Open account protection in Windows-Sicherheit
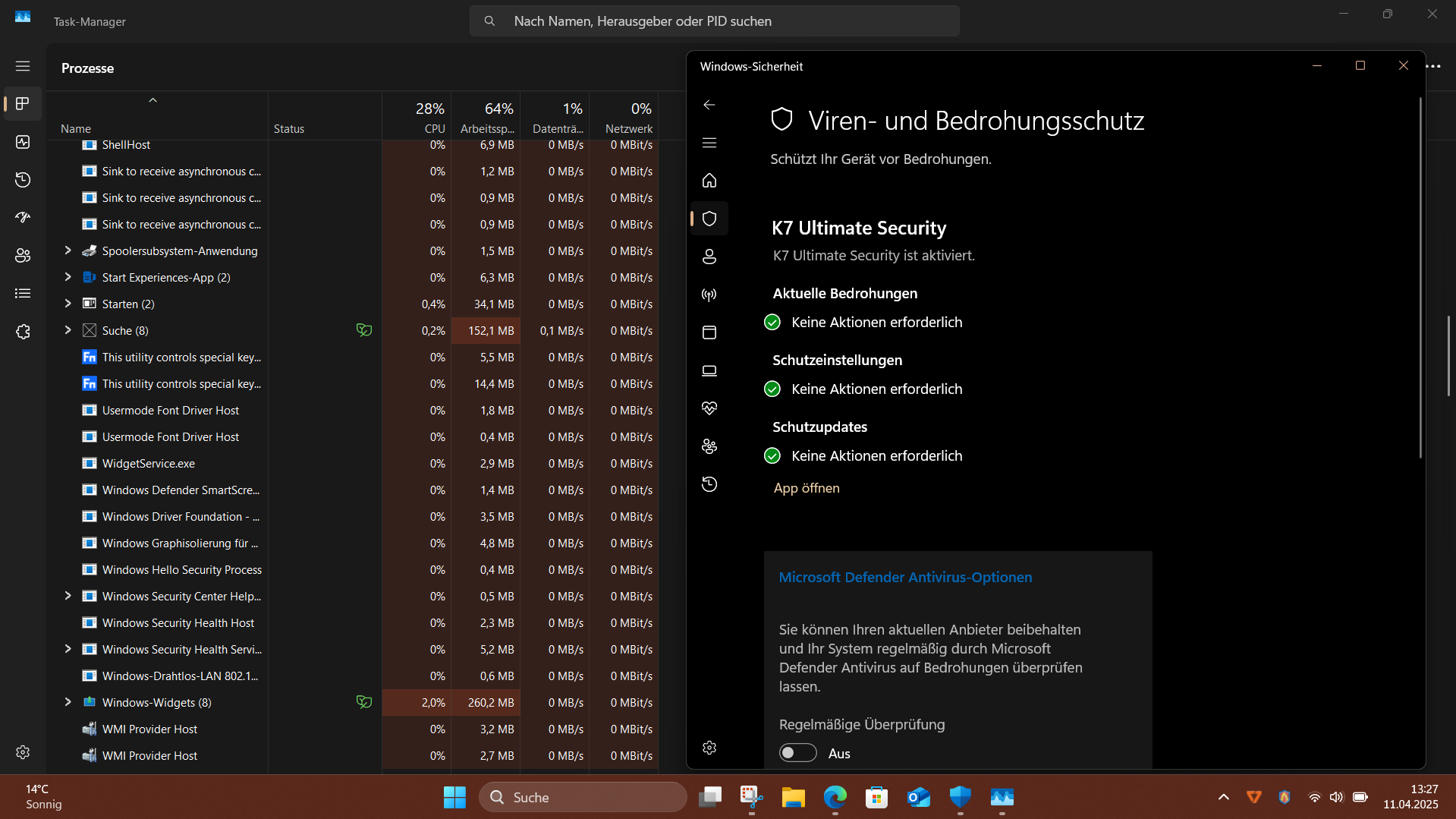Screen dimensions: 1456x819 pyautogui.click(x=709, y=257)
